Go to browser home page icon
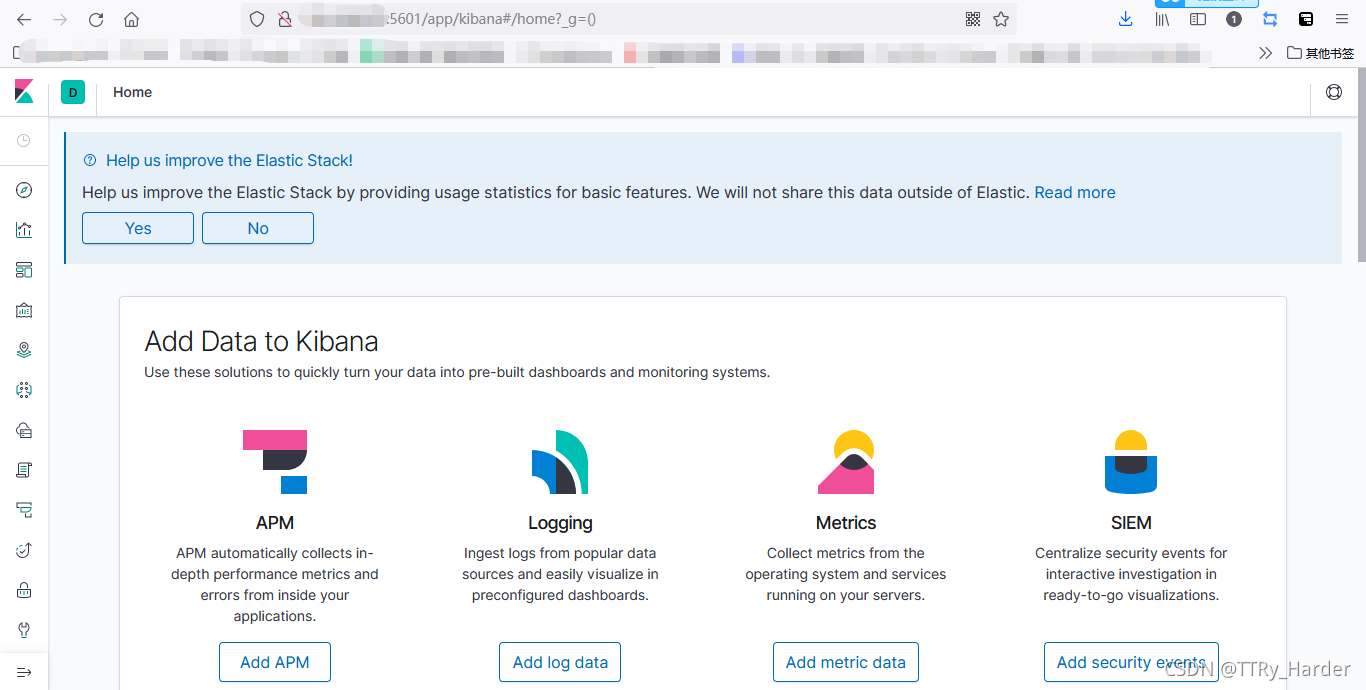The width and height of the screenshot is (1366, 690). [x=132, y=19]
